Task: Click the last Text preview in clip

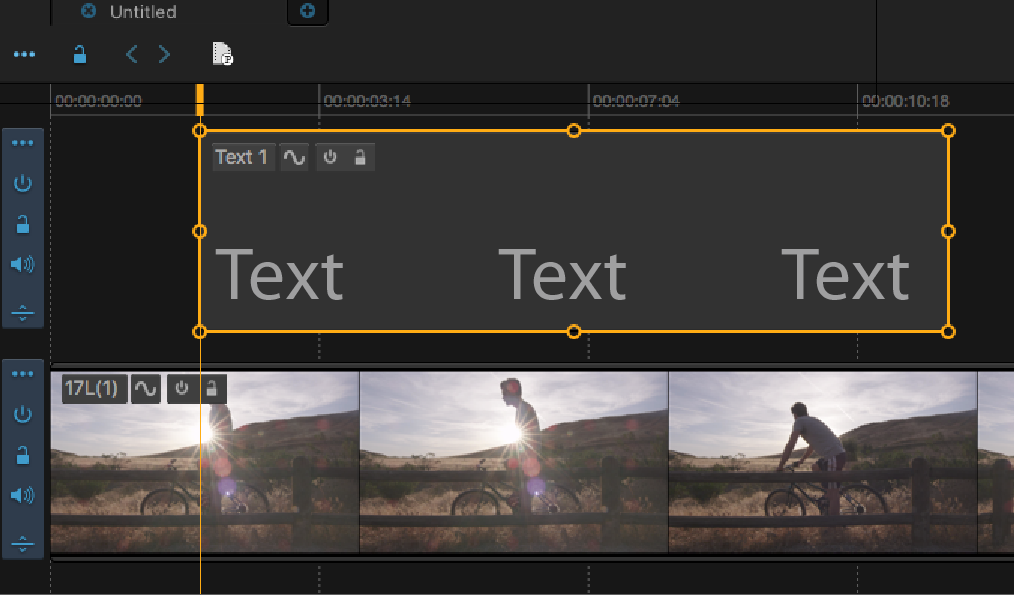Action: coord(845,276)
